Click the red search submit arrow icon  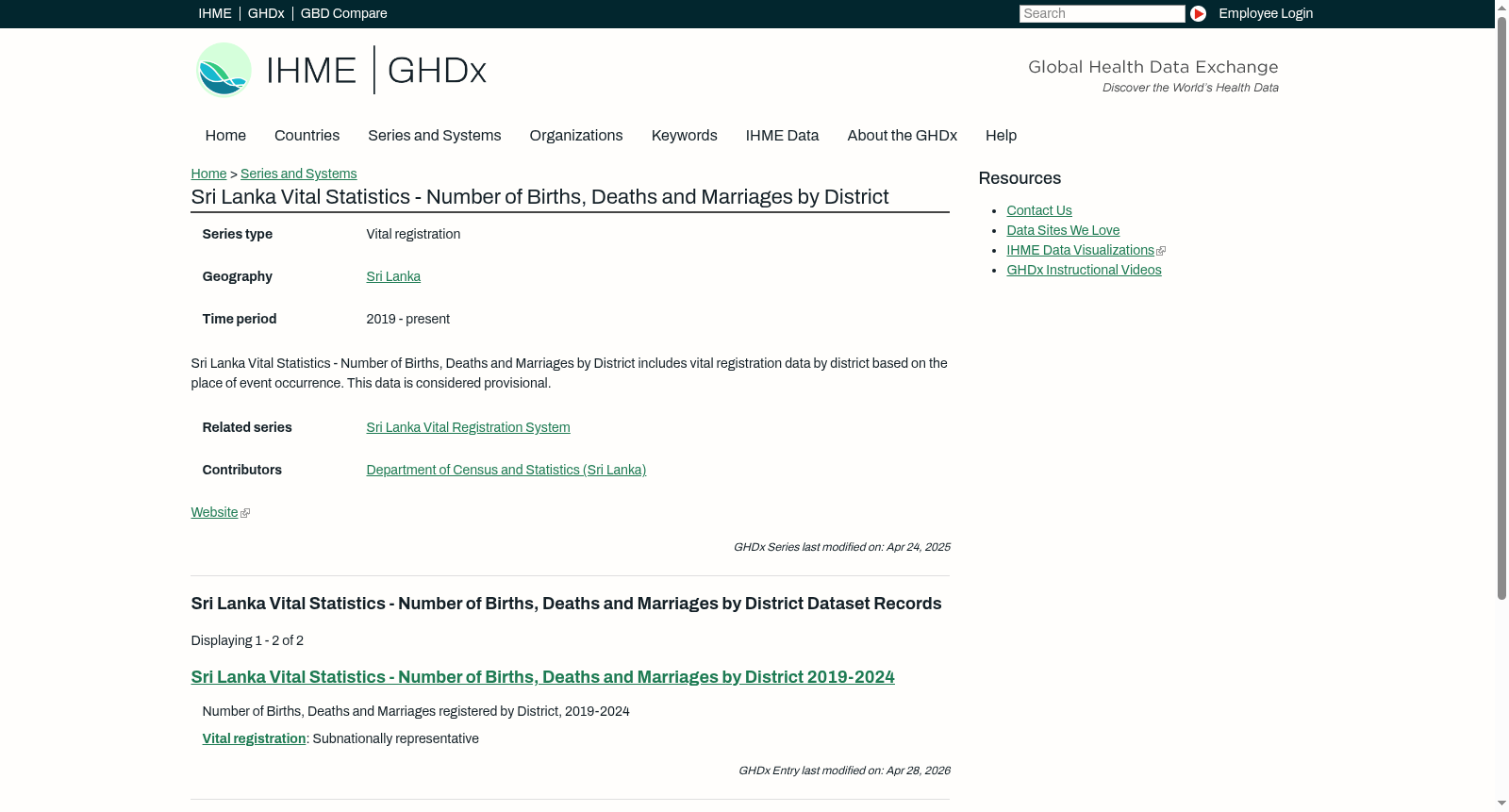[x=1198, y=13]
